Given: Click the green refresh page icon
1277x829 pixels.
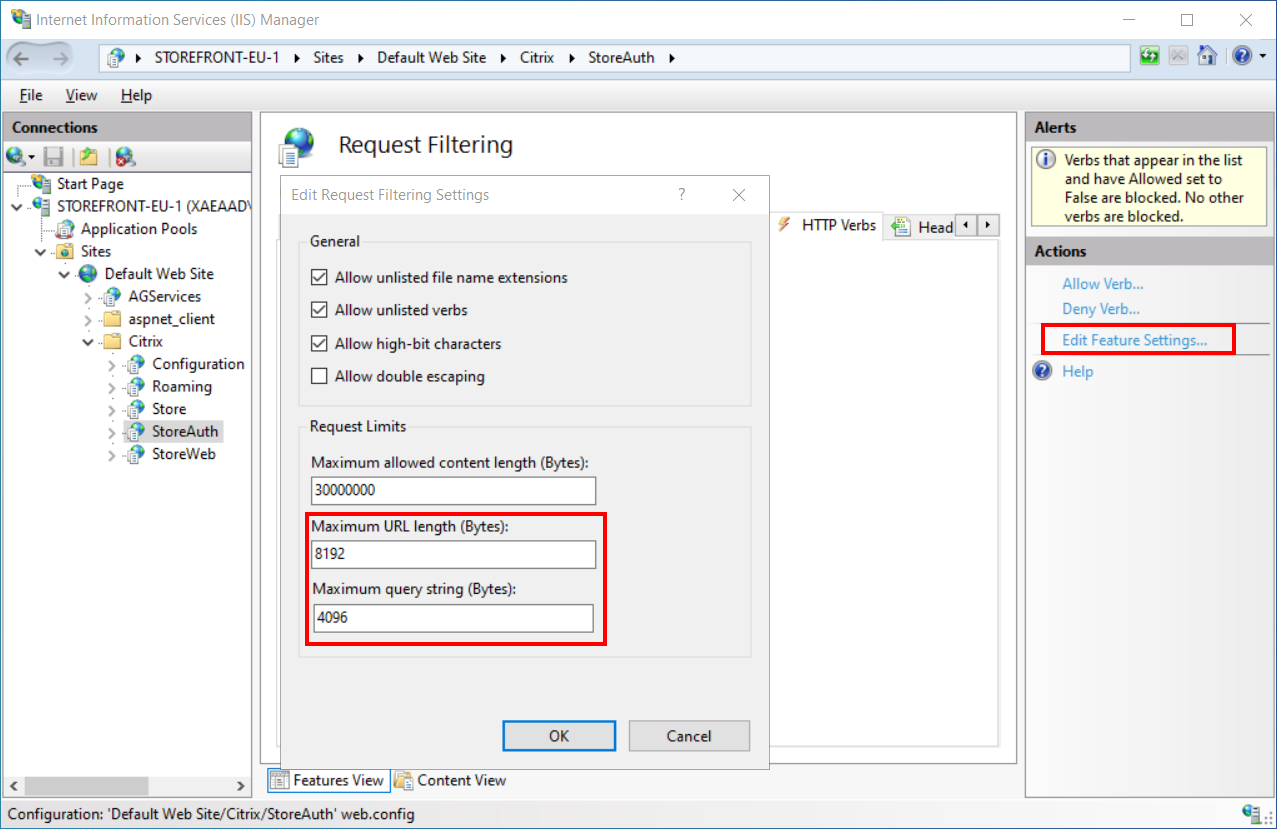Looking at the screenshot, I should (1150, 56).
